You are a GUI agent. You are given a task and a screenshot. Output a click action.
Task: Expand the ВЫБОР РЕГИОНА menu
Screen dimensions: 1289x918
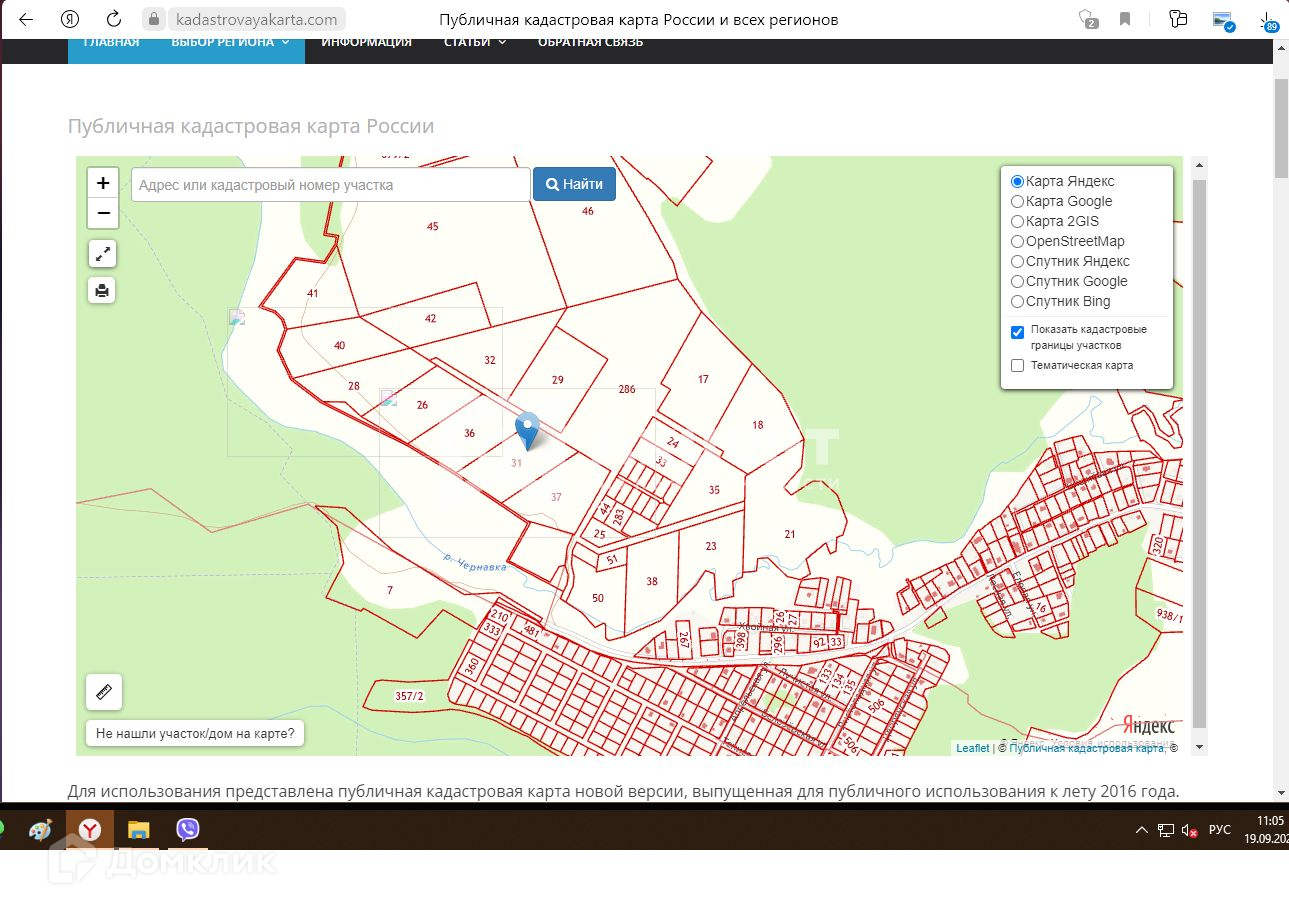tap(230, 42)
